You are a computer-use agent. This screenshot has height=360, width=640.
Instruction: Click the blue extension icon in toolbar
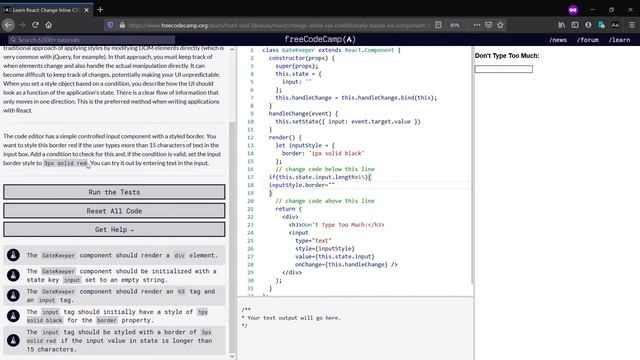(601, 25)
